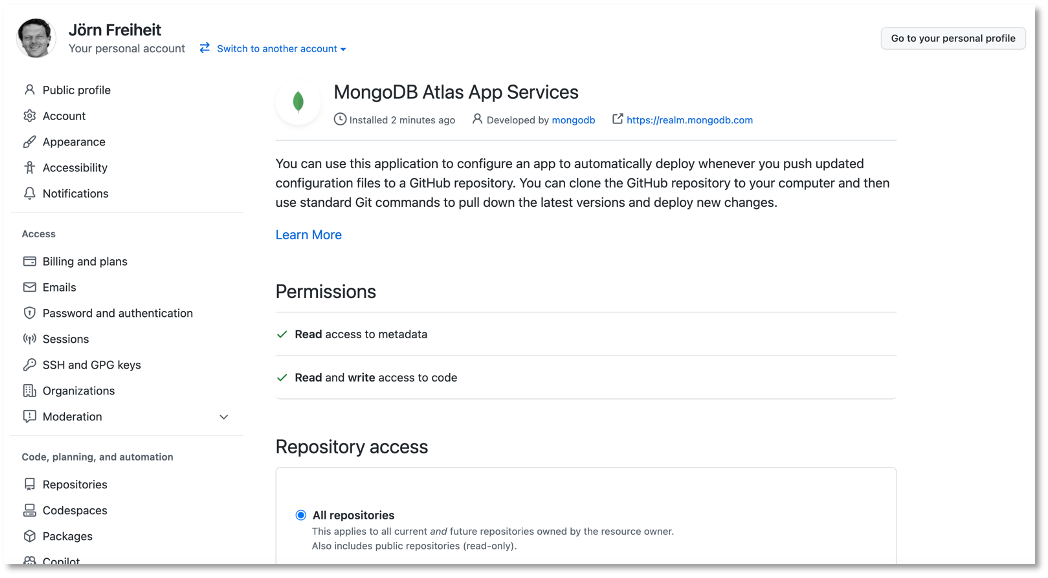Click the external link icon beside realm URL
The width and height of the screenshot is (1048, 578).
point(618,119)
